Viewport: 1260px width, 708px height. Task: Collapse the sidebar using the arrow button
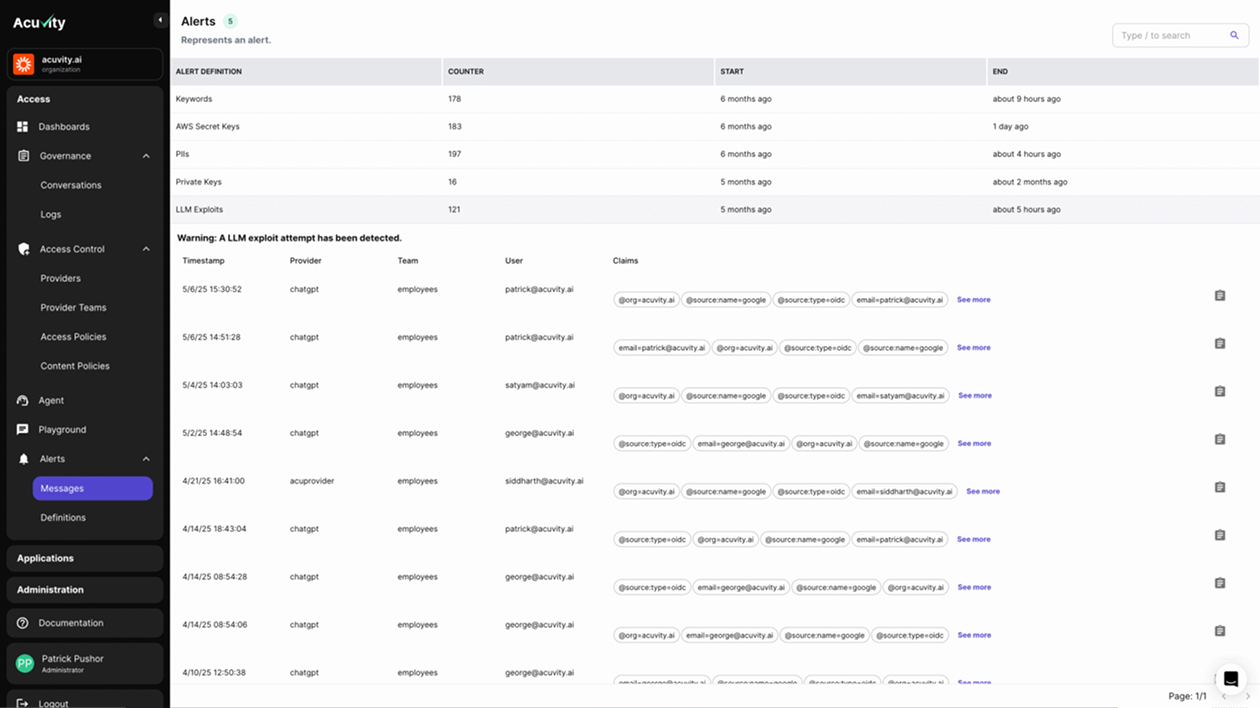point(159,20)
